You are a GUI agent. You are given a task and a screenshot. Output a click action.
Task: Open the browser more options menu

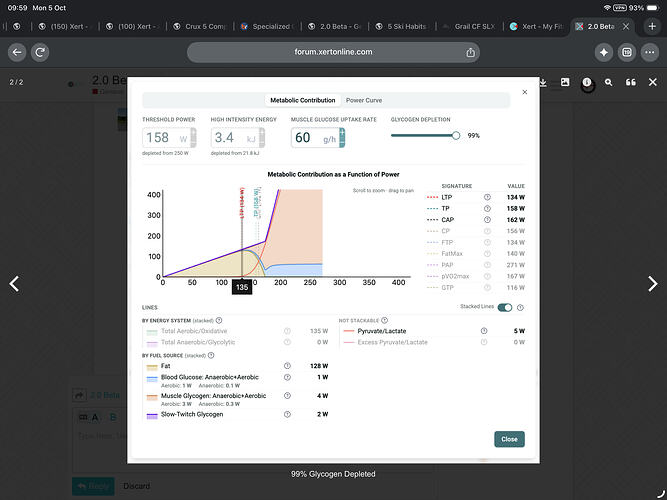tap(650, 52)
